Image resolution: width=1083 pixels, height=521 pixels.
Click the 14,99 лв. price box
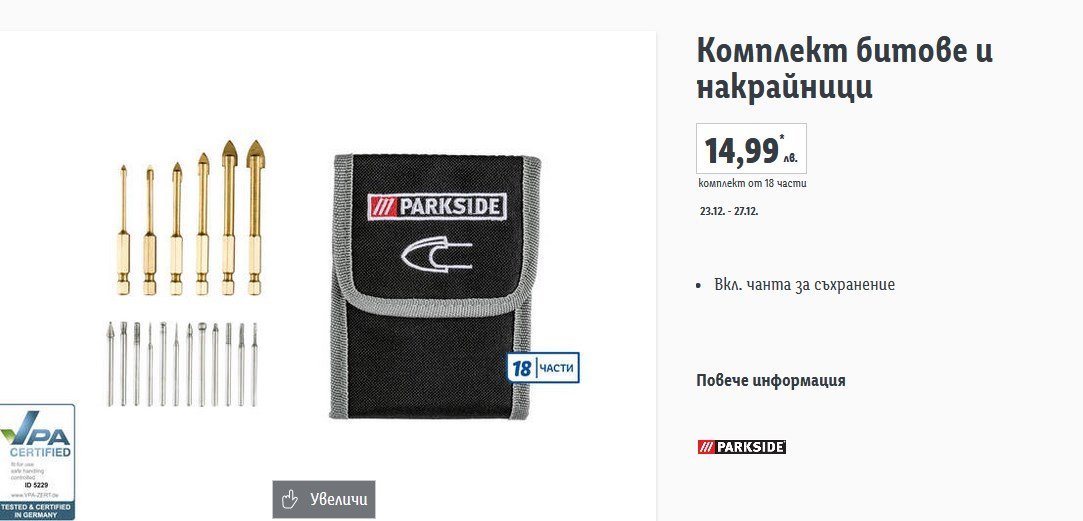751,149
